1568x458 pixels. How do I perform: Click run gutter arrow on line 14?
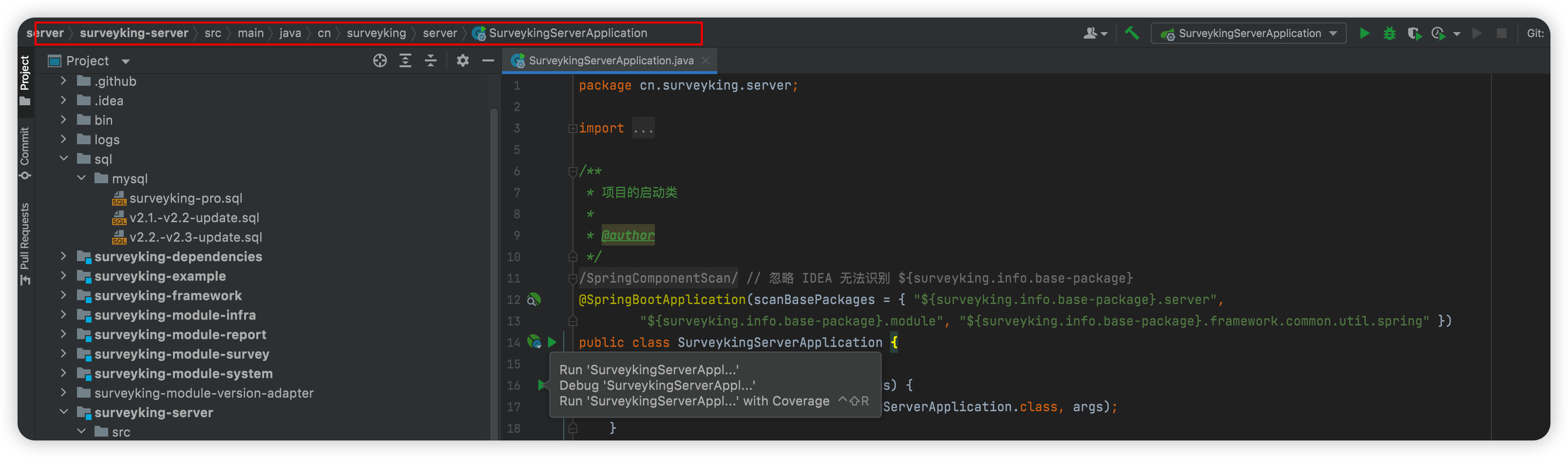(x=552, y=342)
